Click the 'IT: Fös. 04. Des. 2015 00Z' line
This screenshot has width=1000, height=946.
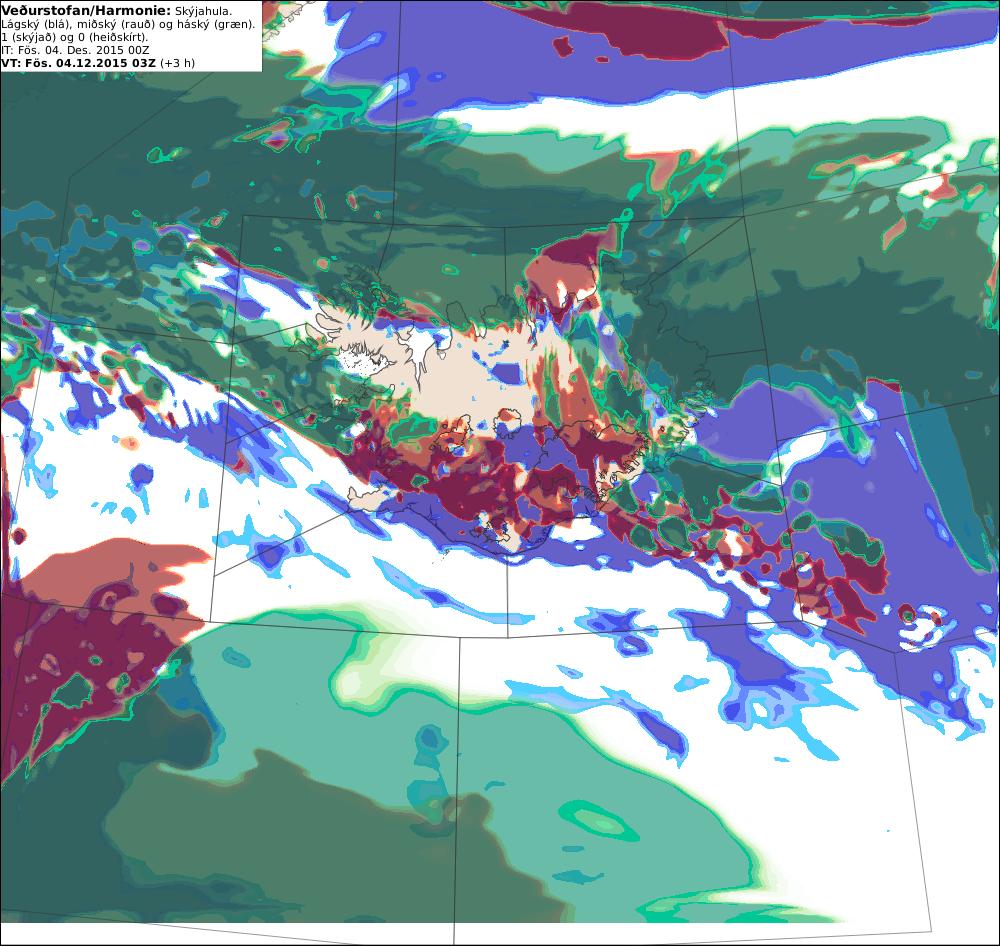75,50
